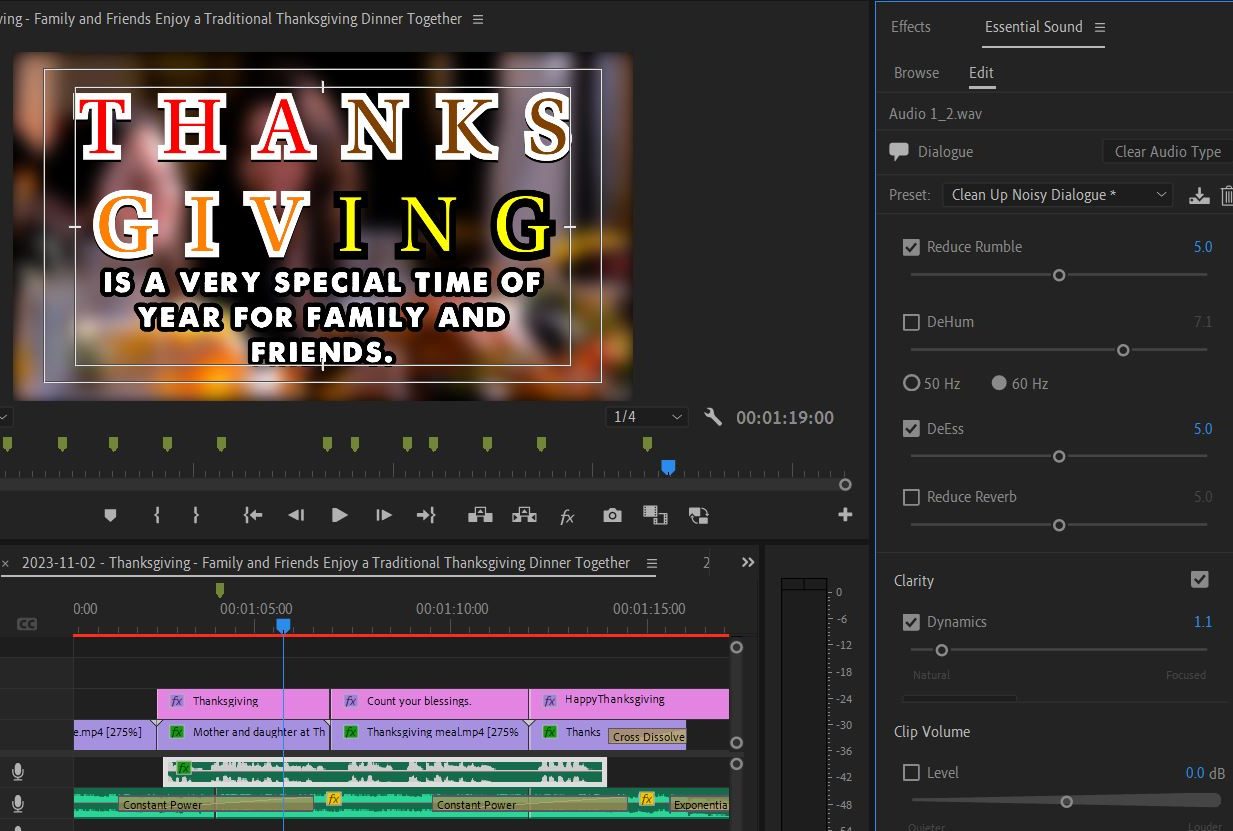Click the Lift button in monitor controls
Screen dimensions: 1233x831
pos(480,516)
